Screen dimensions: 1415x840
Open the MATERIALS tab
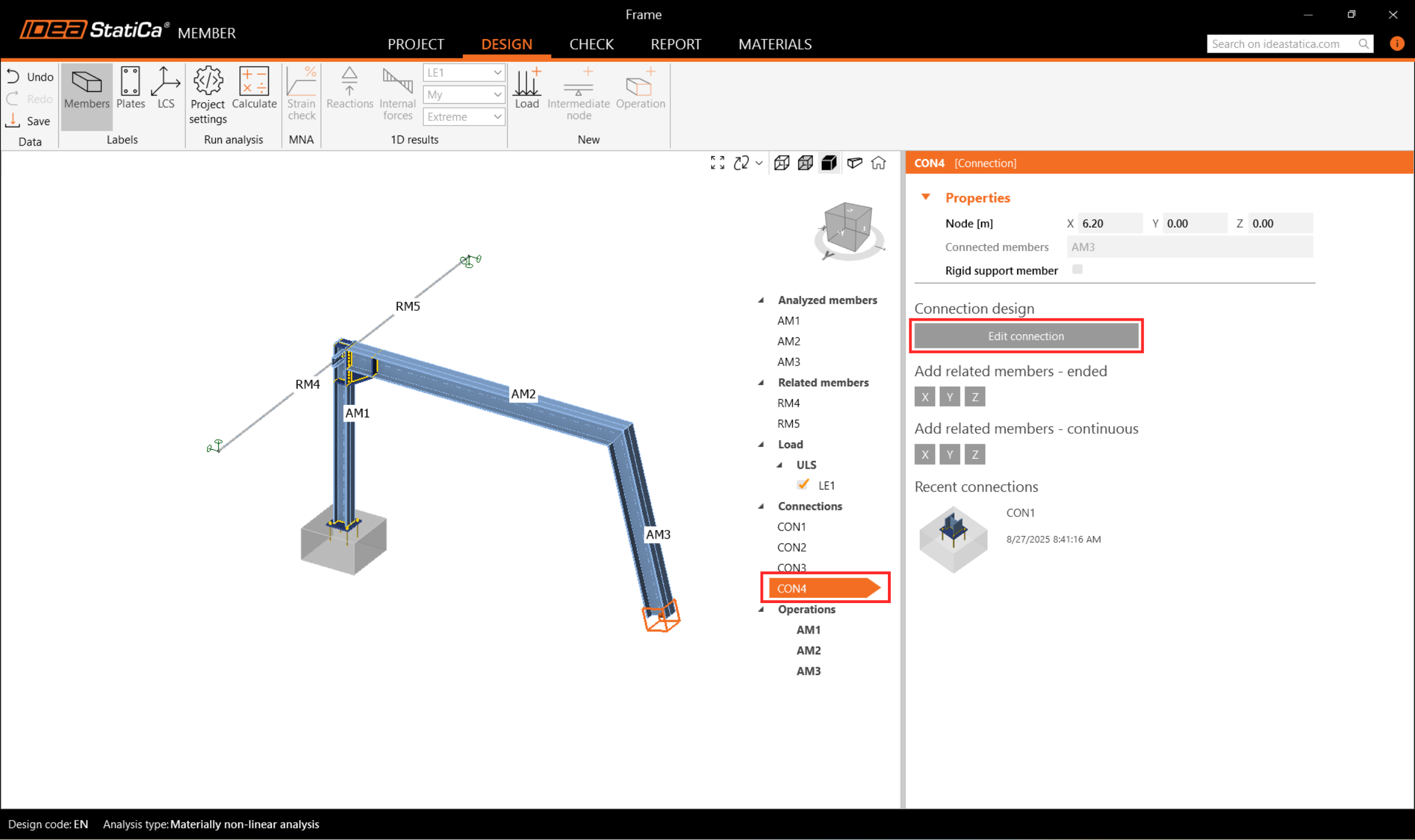[x=775, y=44]
